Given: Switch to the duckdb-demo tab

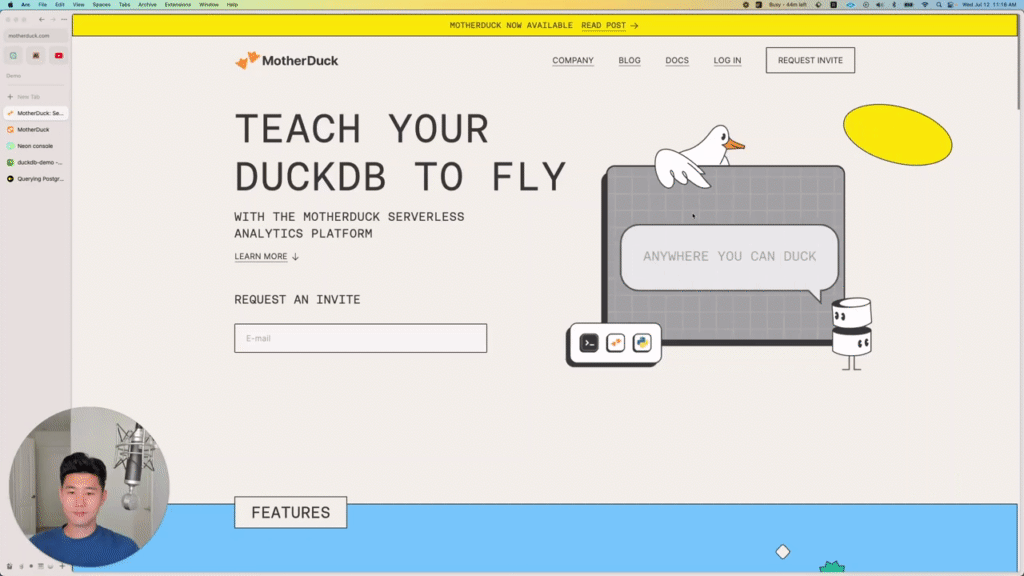Looking at the screenshot, I should [x=36, y=162].
